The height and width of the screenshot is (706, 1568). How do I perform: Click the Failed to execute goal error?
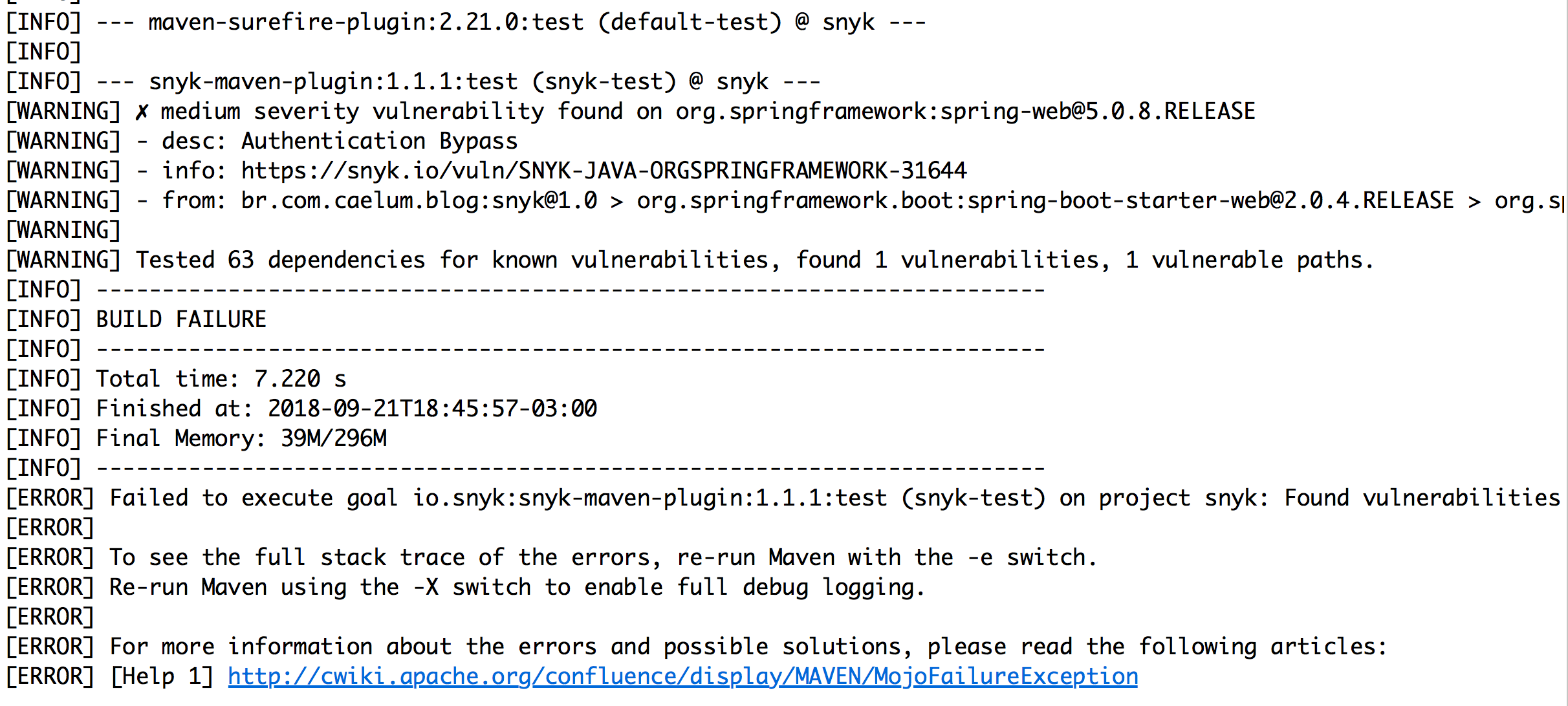(x=834, y=498)
